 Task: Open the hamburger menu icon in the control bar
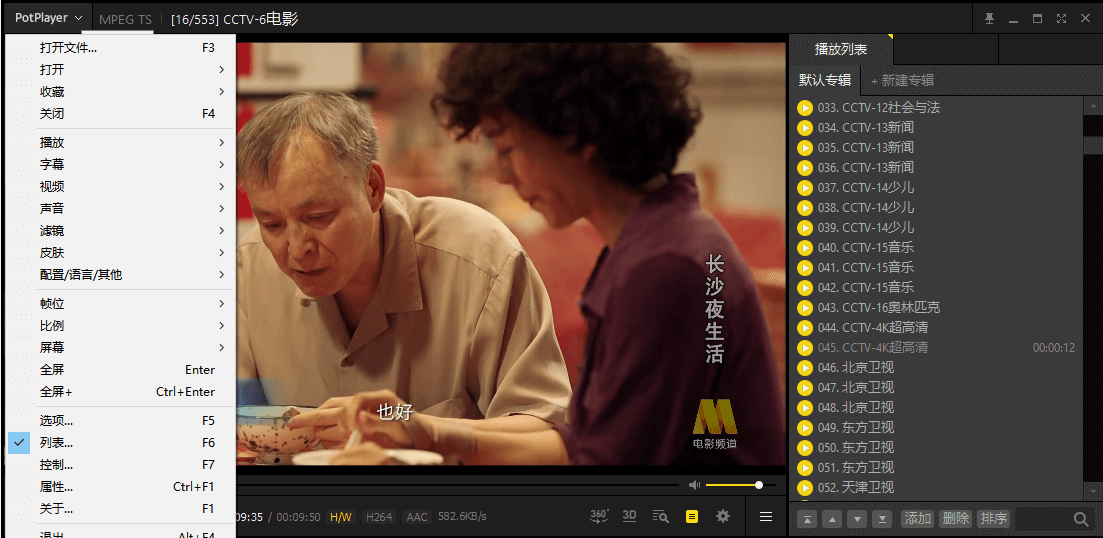766,517
